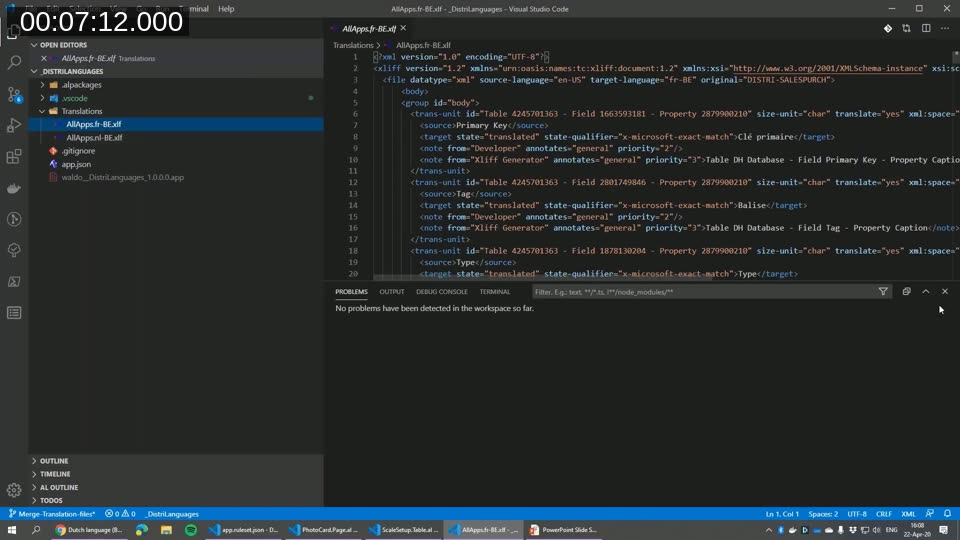
Task: Switch to PhotoCard.Page.al taskbar window
Action: (324, 530)
